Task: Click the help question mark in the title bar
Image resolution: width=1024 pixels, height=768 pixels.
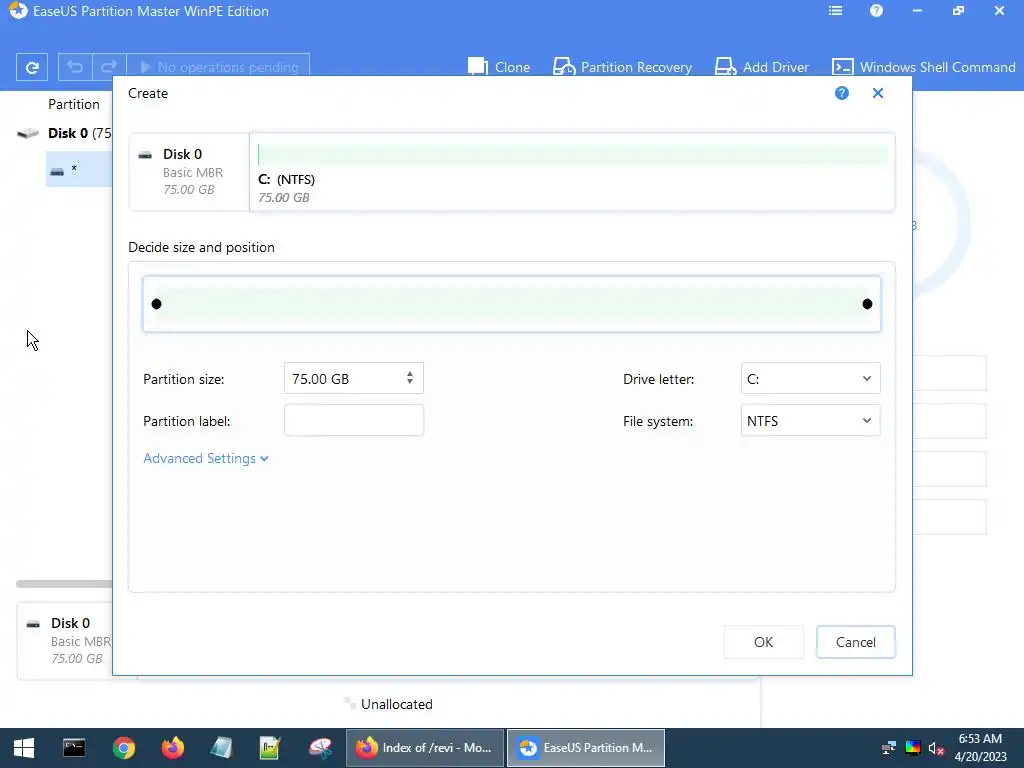Action: point(876,11)
